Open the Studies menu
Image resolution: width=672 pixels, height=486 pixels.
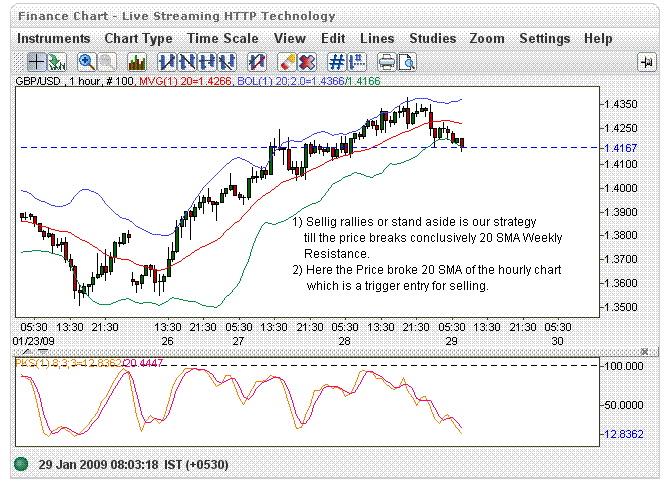432,39
